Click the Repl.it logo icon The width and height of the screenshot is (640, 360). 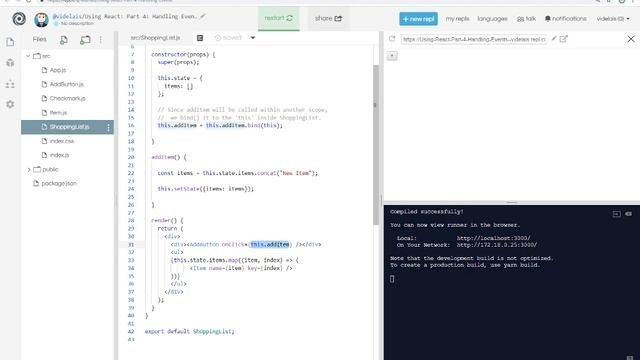[19, 19]
